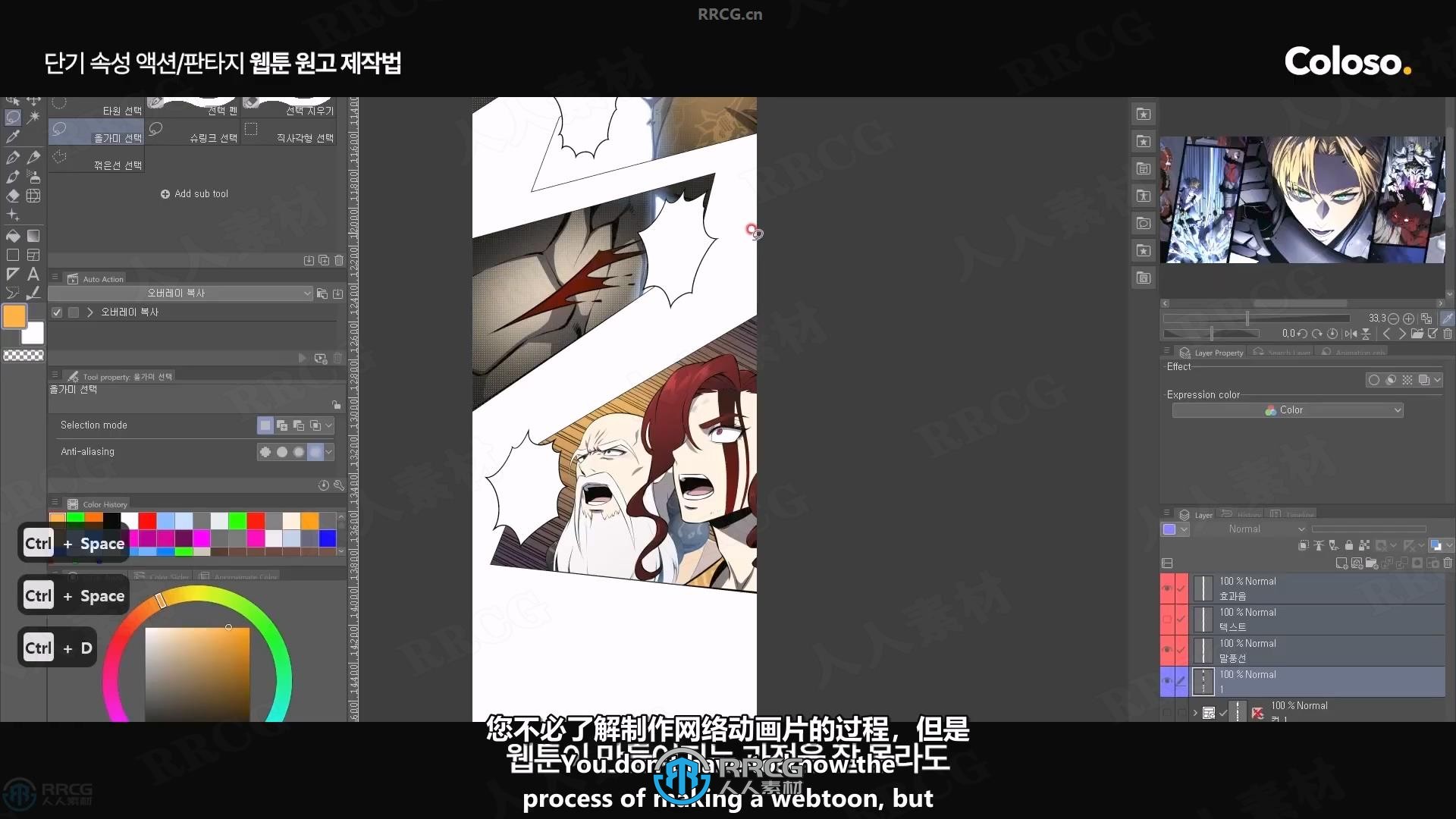Select the Pencil tool in the toolbar
The image size is (1456, 819).
pos(33,157)
